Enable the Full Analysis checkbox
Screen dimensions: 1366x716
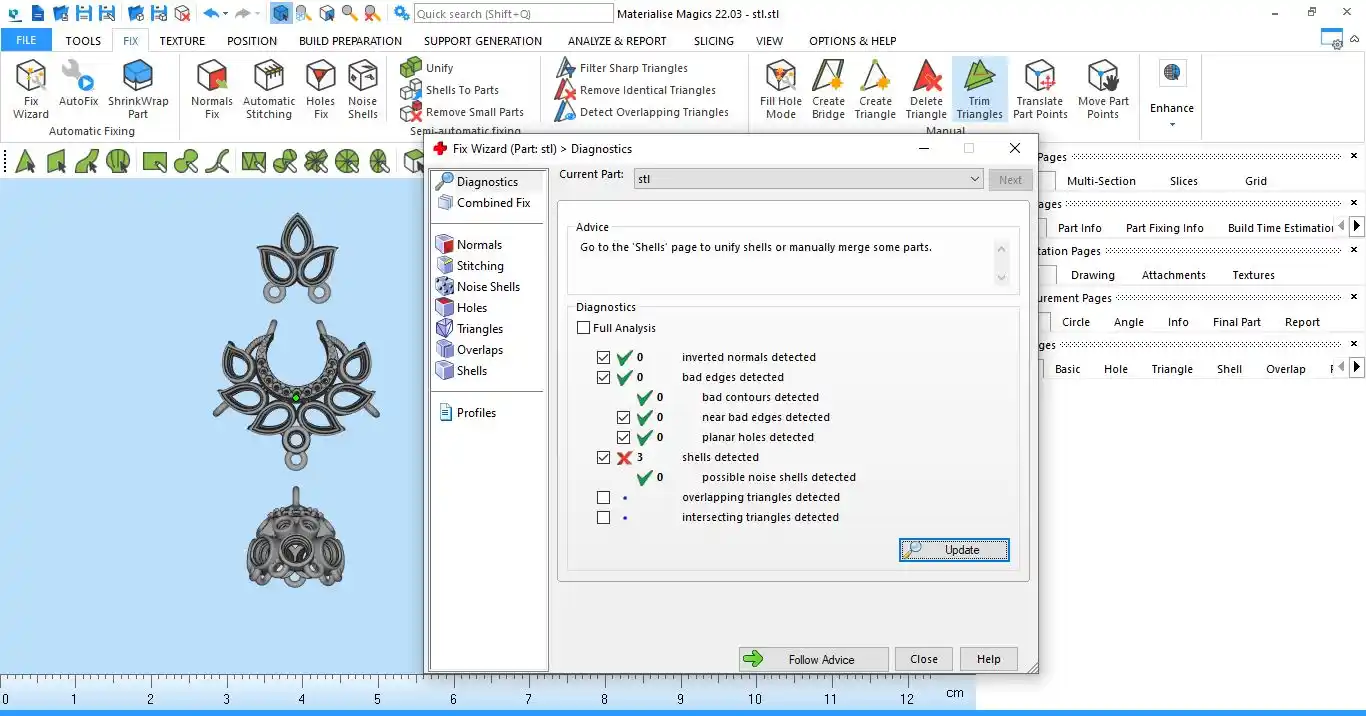pos(584,328)
